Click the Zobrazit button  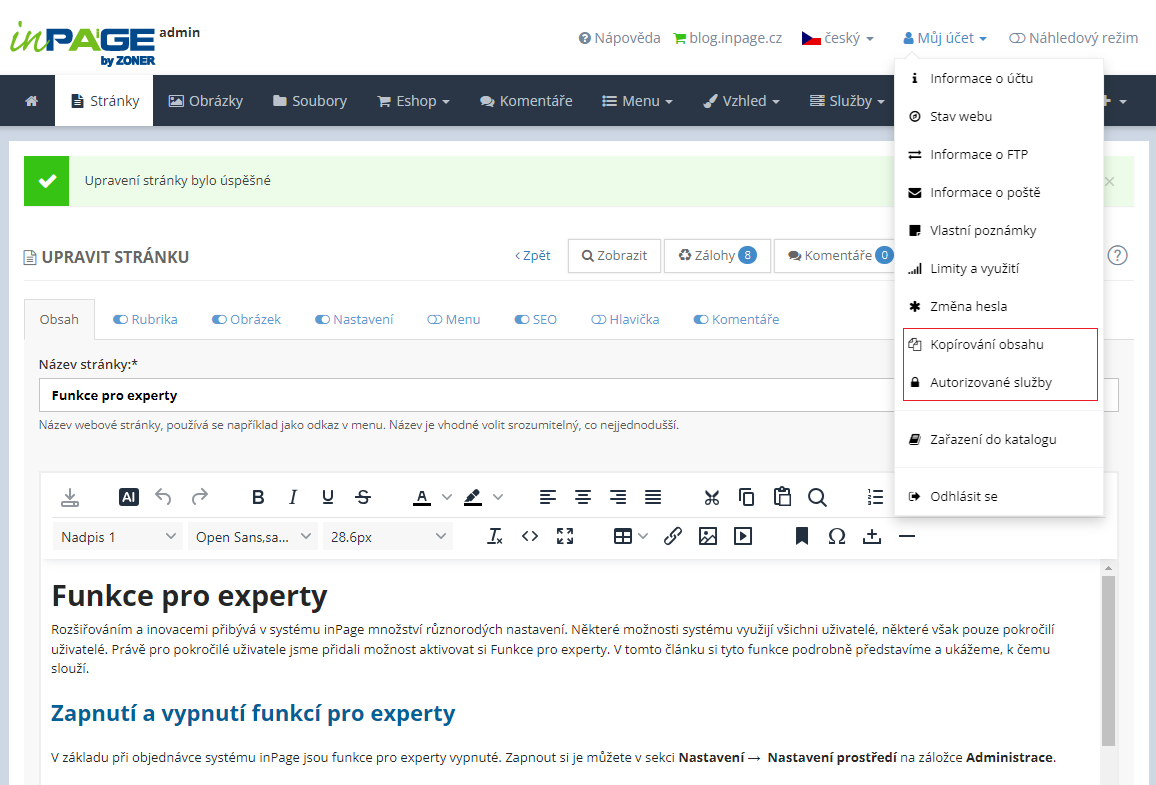(614, 256)
